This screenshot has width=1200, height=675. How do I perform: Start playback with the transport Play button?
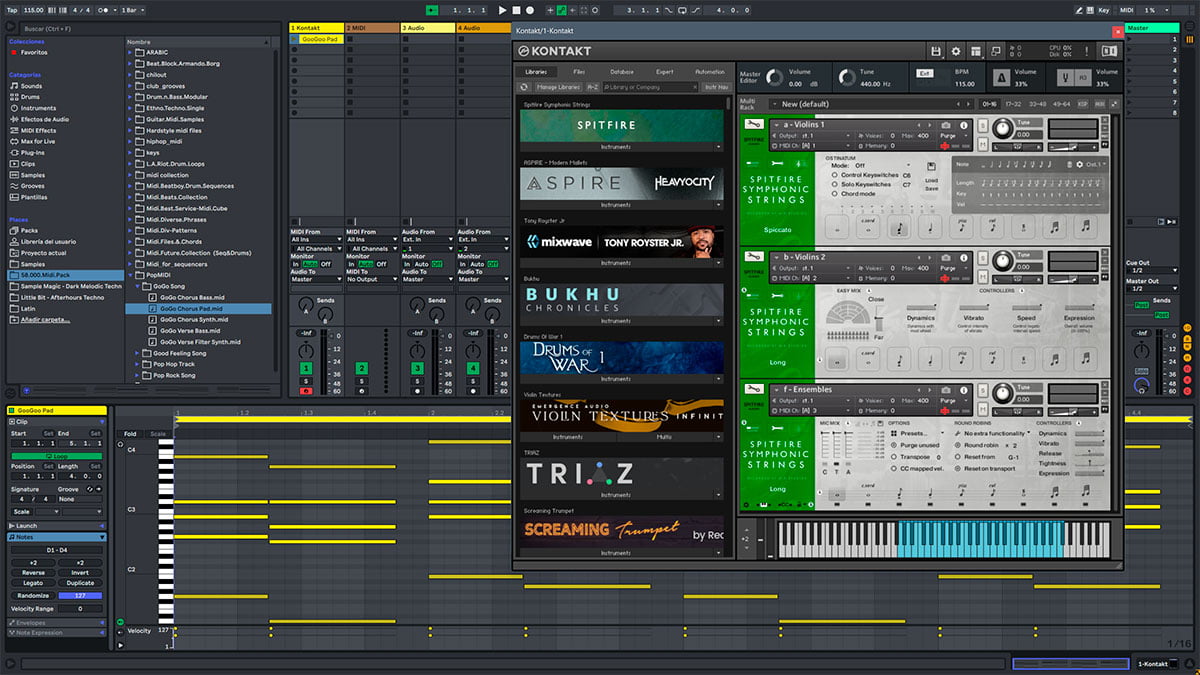(502, 10)
